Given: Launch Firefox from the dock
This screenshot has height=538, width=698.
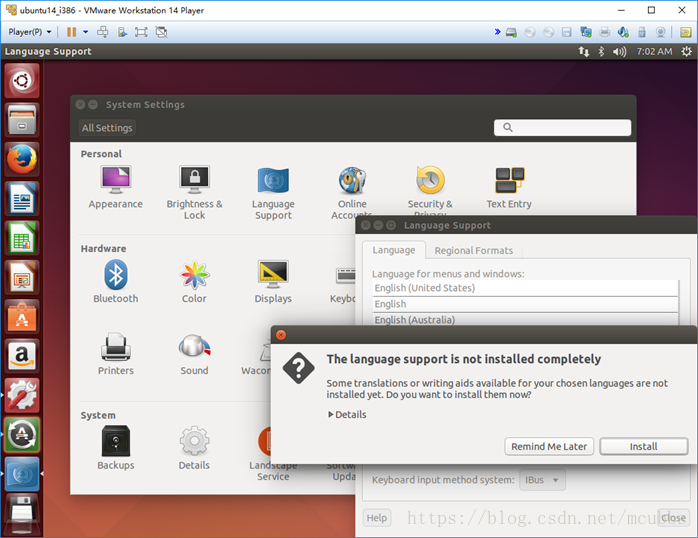Looking at the screenshot, I should tap(22, 159).
